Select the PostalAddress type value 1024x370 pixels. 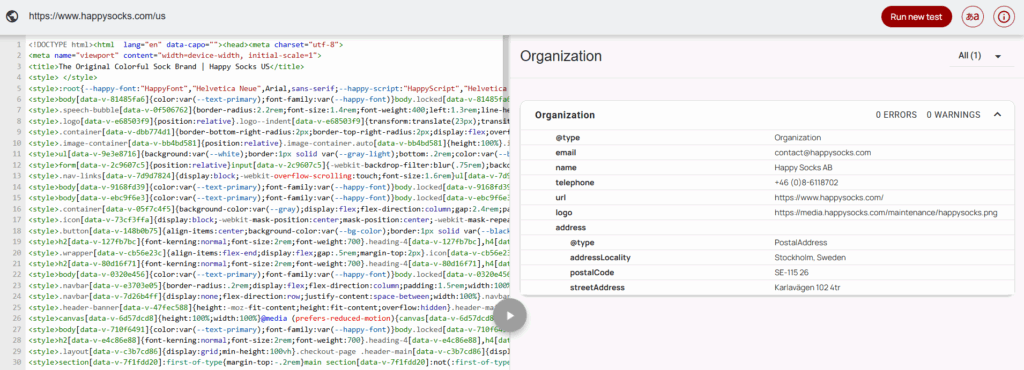click(x=801, y=243)
